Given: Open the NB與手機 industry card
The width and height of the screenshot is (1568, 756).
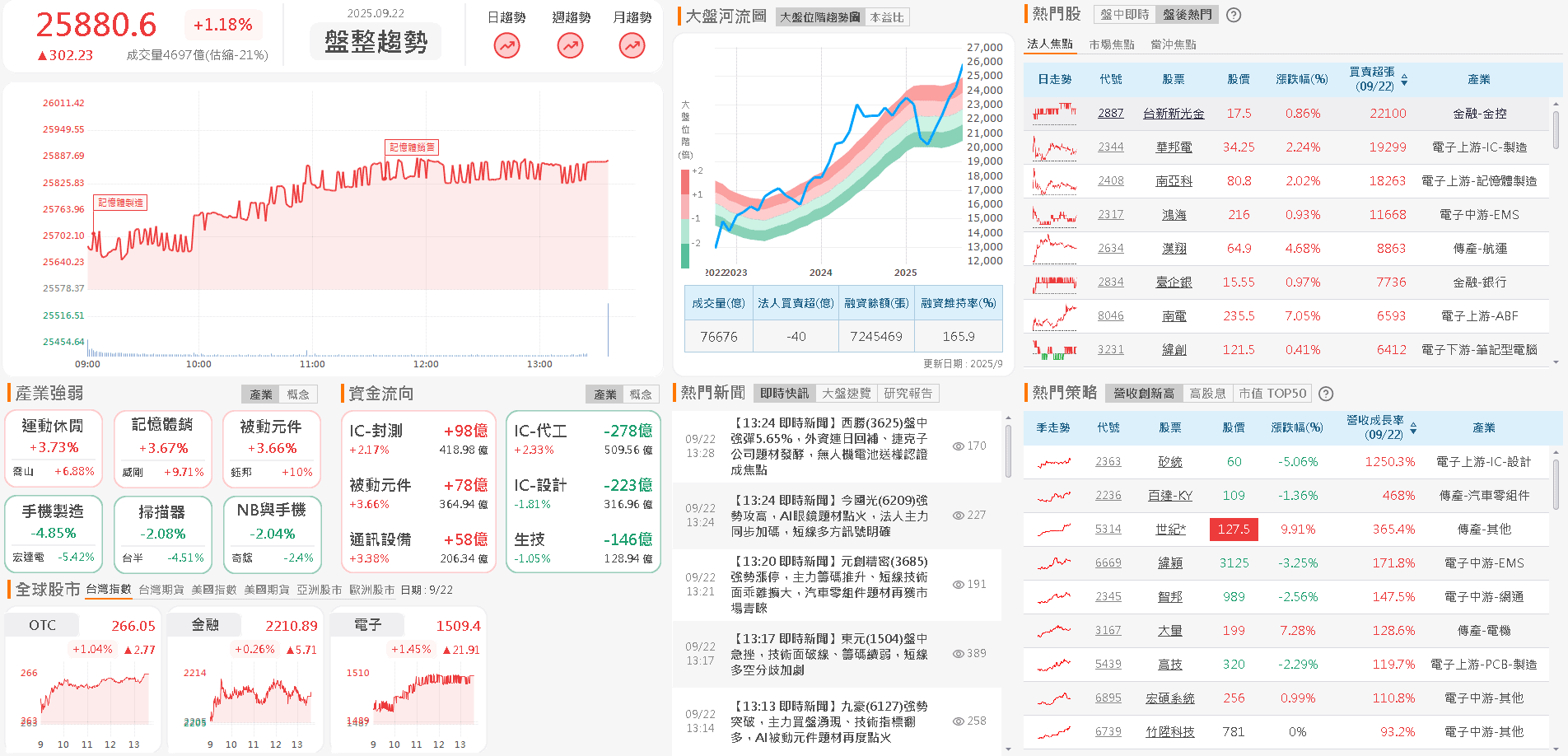Looking at the screenshot, I should [x=271, y=534].
